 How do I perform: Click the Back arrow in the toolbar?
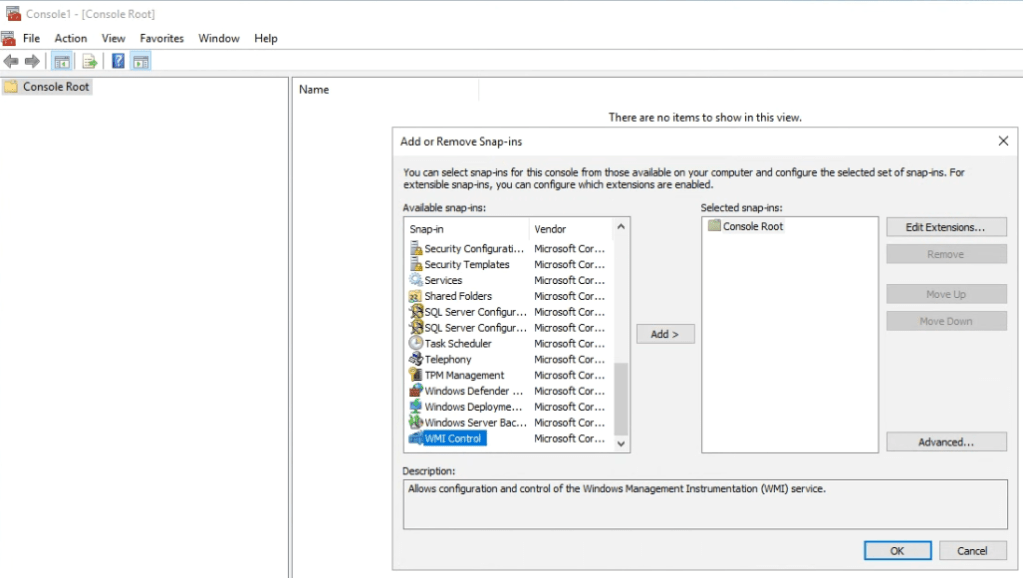click(x=11, y=62)
